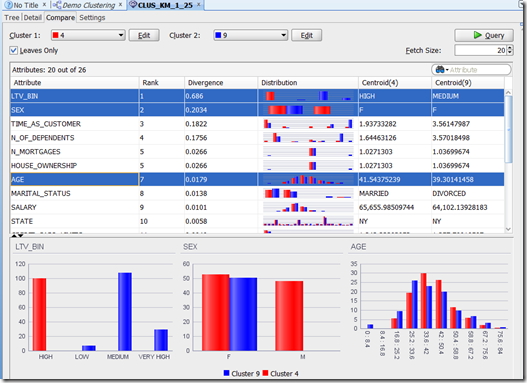Click the 0.686 divergence value
The width and height of the screenshot is (527, 383).
[x=194, y=96]
